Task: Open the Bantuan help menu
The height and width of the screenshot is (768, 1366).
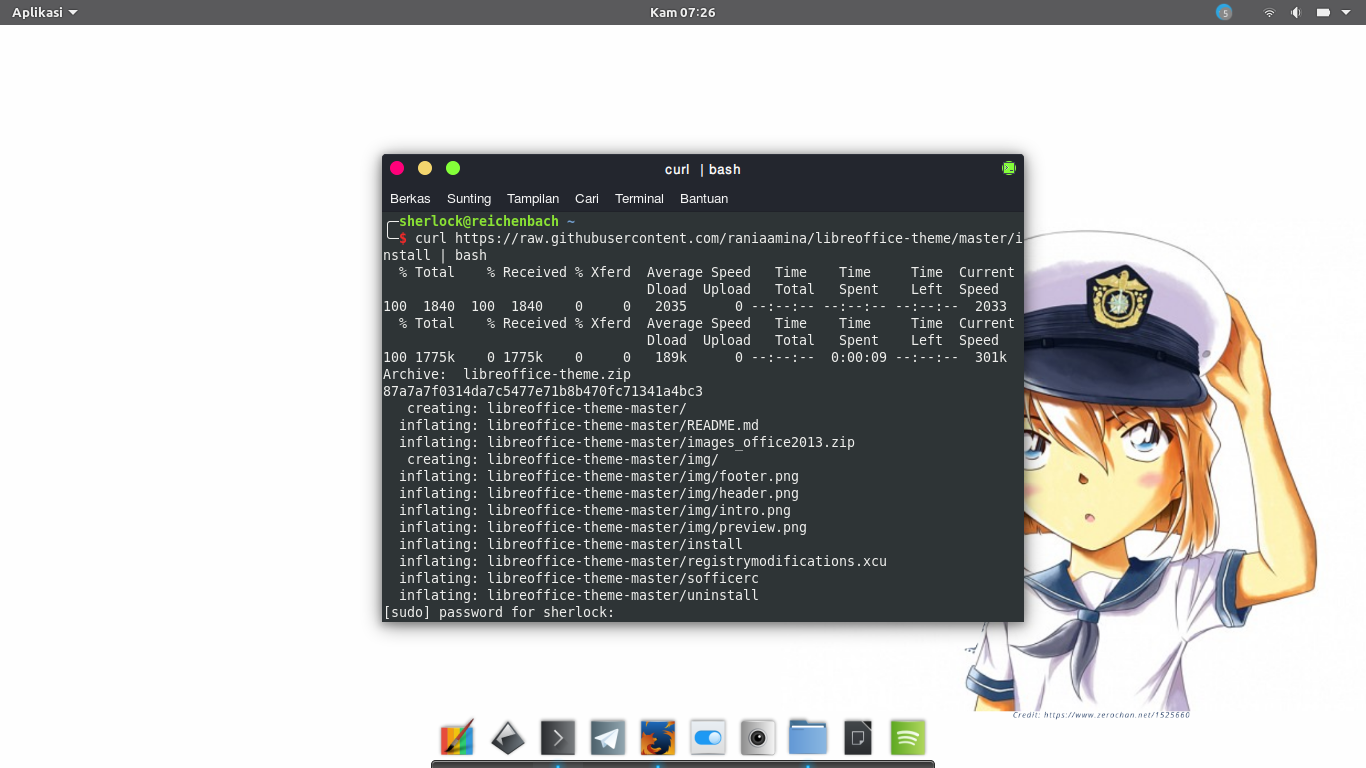Action: pos(704,198)
